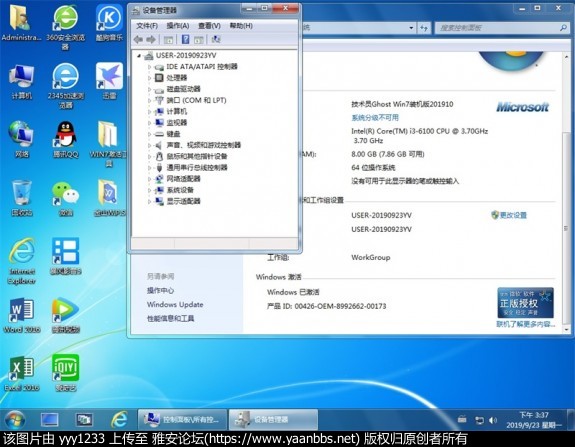Open the Network (网络) desktop icon
This screenshot has width=575, height=447.
22,139
